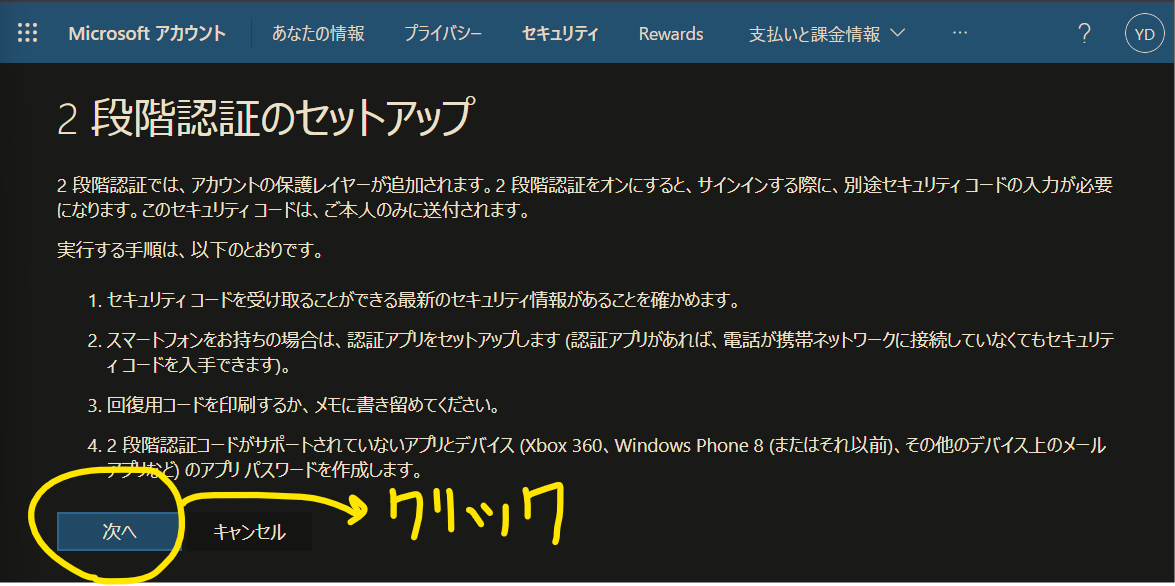Click the text 実行する手順は、以下のとおりです。
Screen dimensions: 1175x586
coord(190,250)
